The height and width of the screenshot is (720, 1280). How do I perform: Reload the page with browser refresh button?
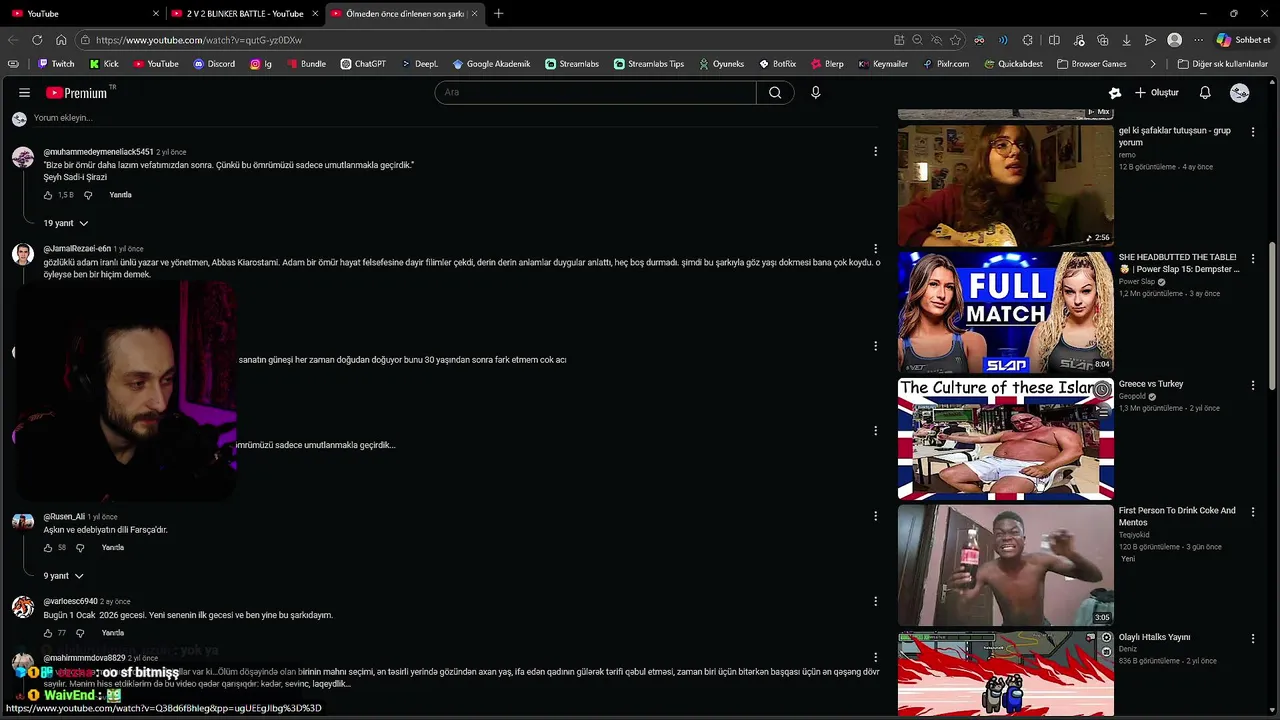point(37,40)
